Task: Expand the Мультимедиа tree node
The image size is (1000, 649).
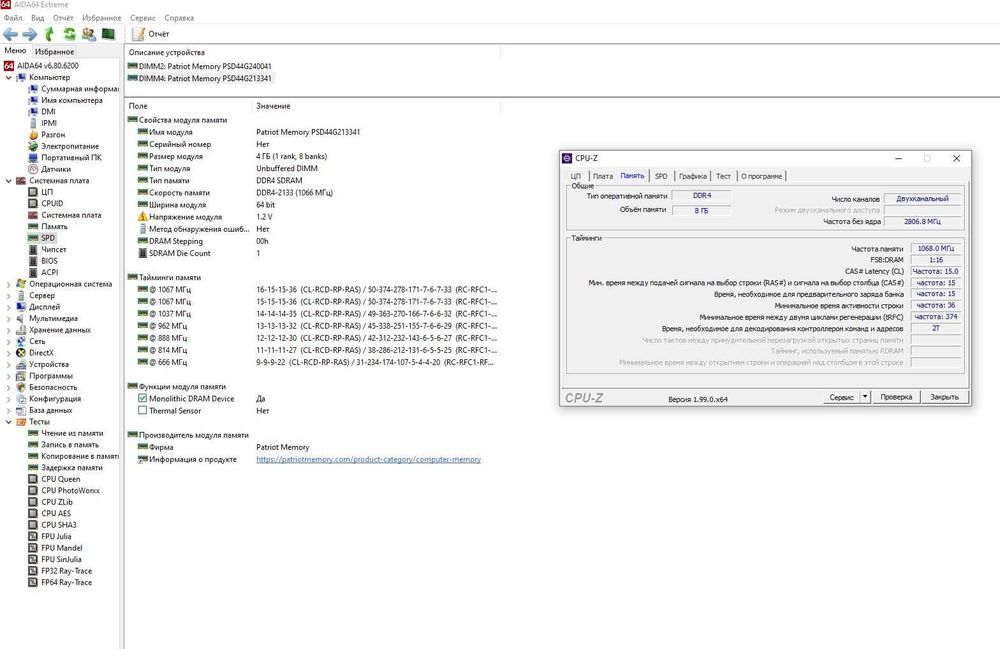Action: pos(8,318)
